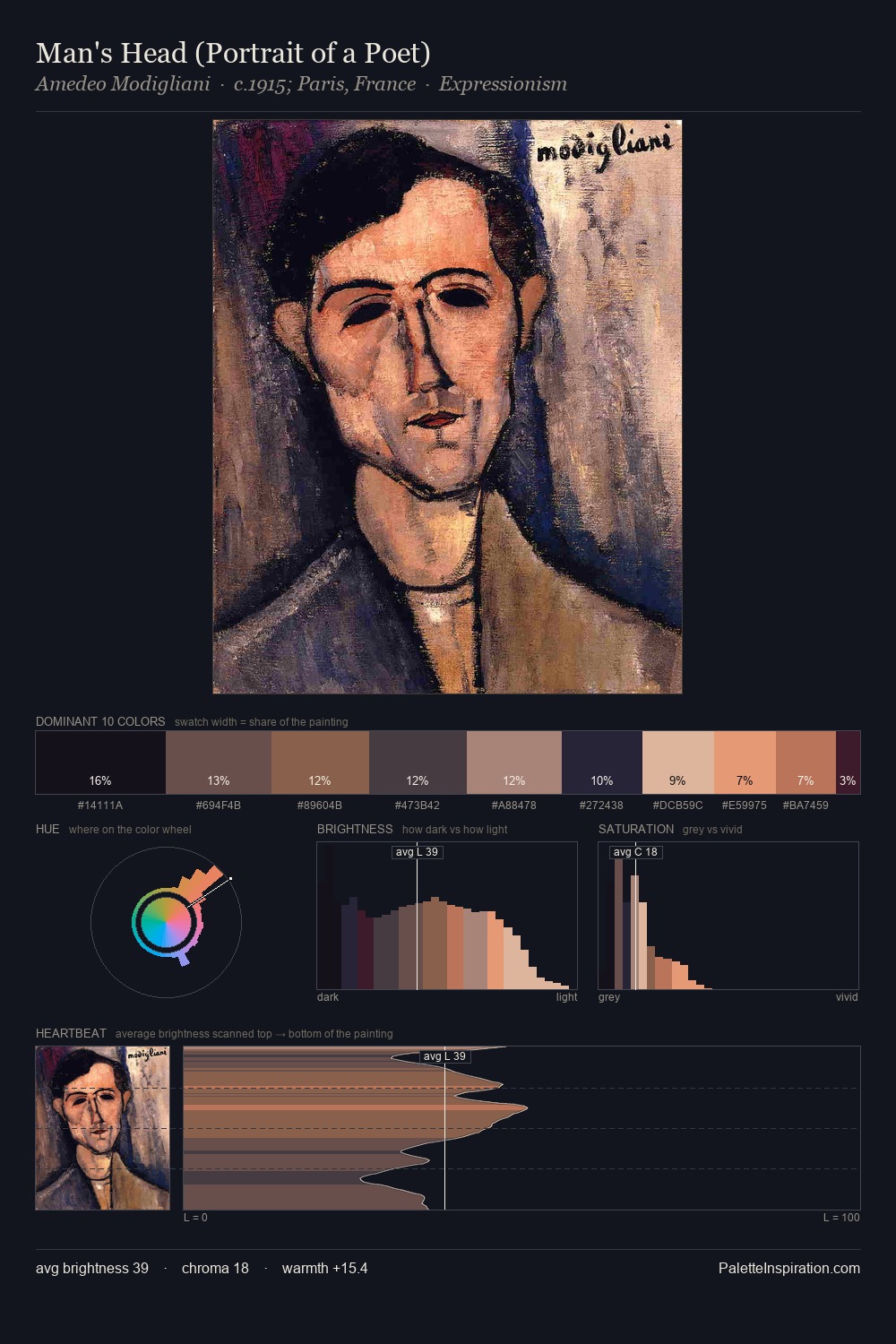
Task: Click the #14111A hex code label
Action: coord(100,805)
